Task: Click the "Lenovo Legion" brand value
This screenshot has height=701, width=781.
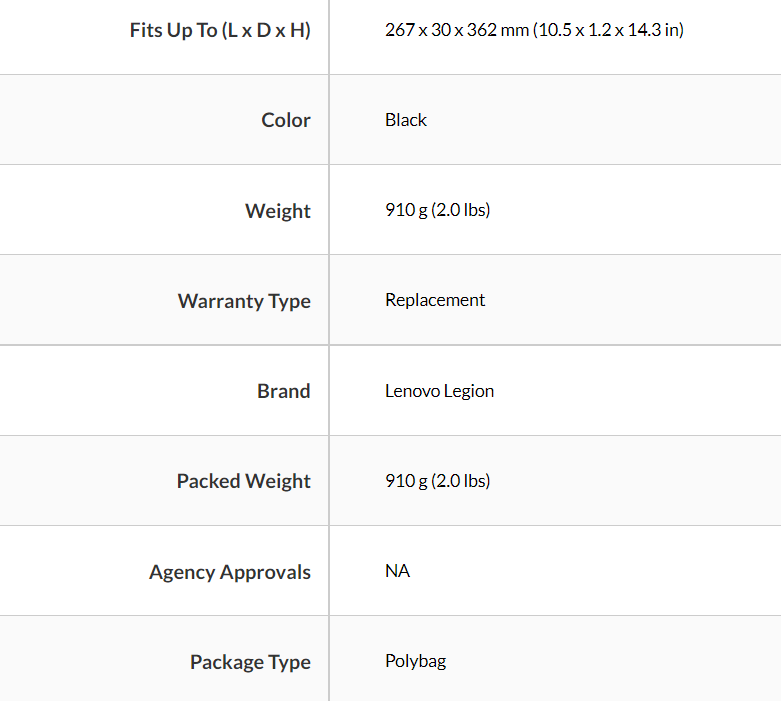Action: click(x=439, y=391)
